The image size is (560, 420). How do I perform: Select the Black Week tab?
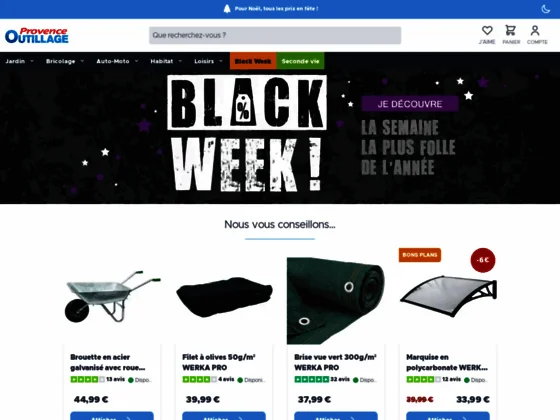(x=253, y=61)
